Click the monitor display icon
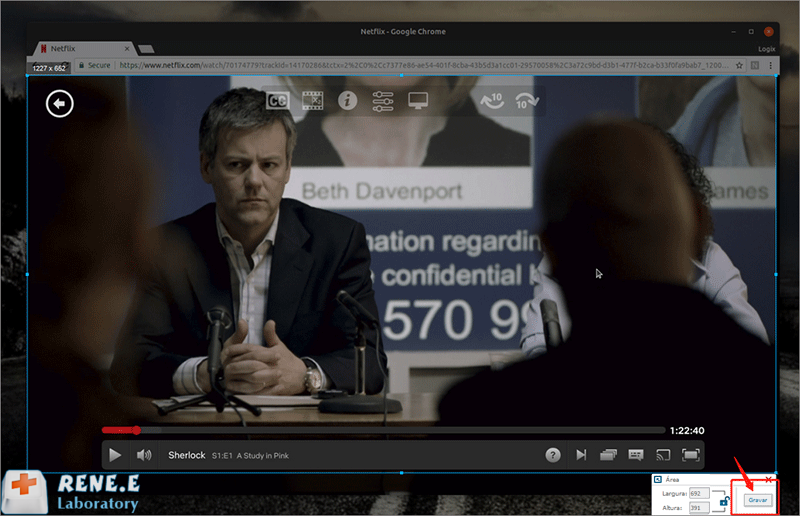The height and width of the screenshot is (516, 800). point(418,101)
